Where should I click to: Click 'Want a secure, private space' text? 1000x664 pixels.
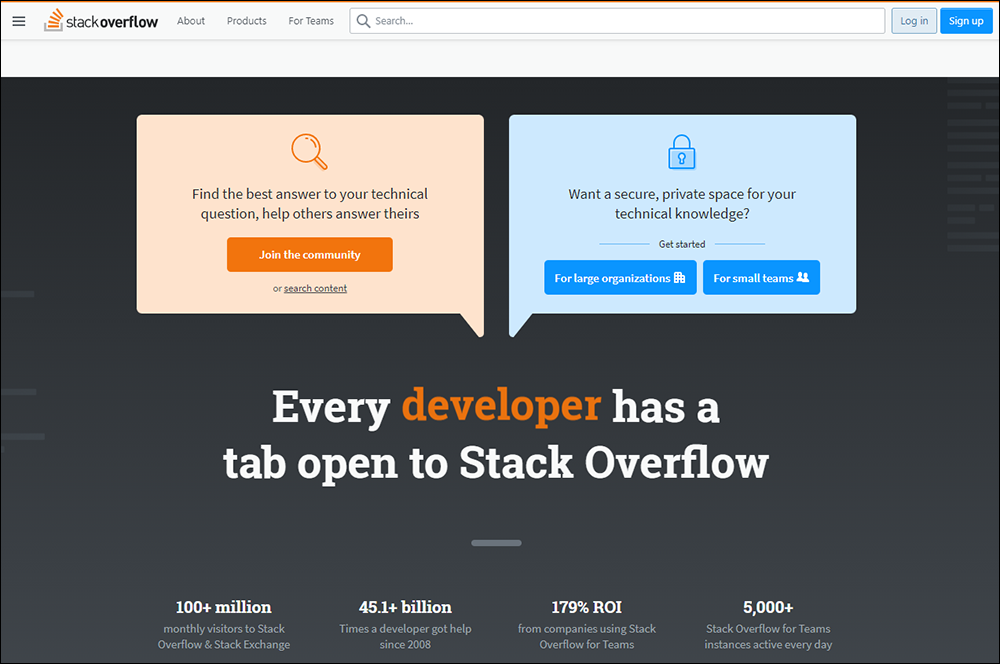682,203
